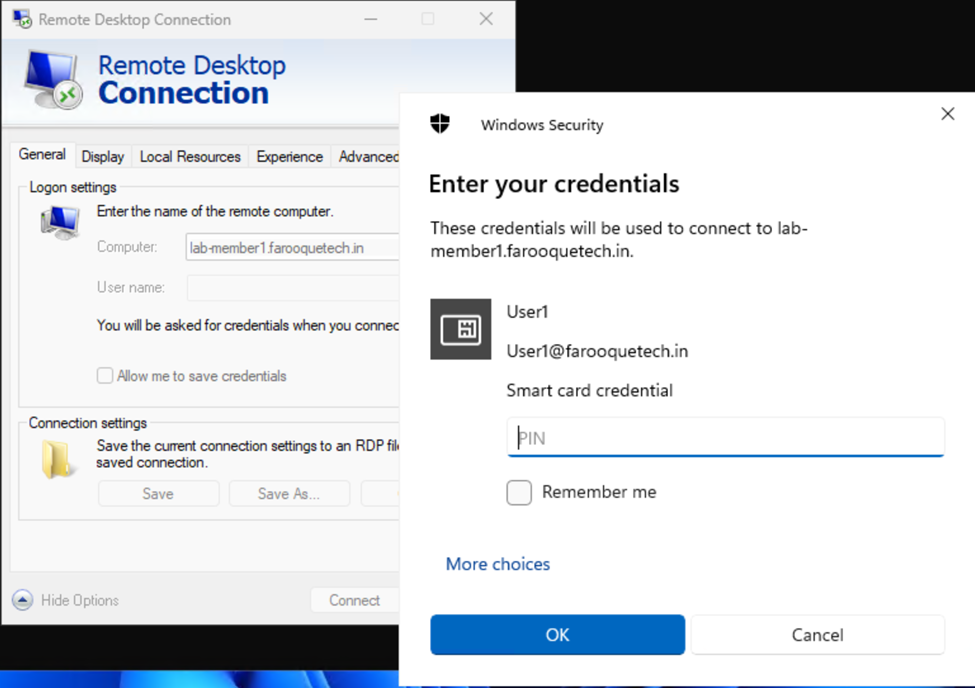This screenshot has height=688, width=975.
Task: Enable 'Allow me to save credentials' checkbox
Action: 104,376
